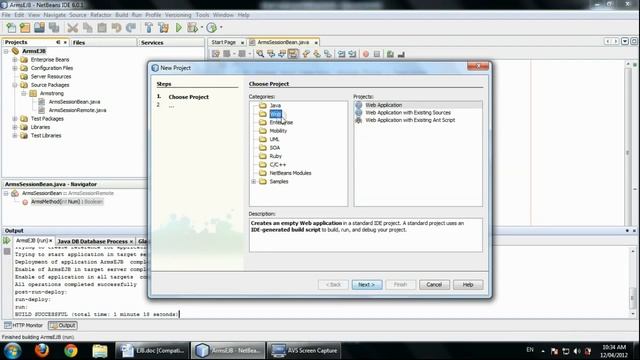Click the Redo arrow icon

pos(131,28)
